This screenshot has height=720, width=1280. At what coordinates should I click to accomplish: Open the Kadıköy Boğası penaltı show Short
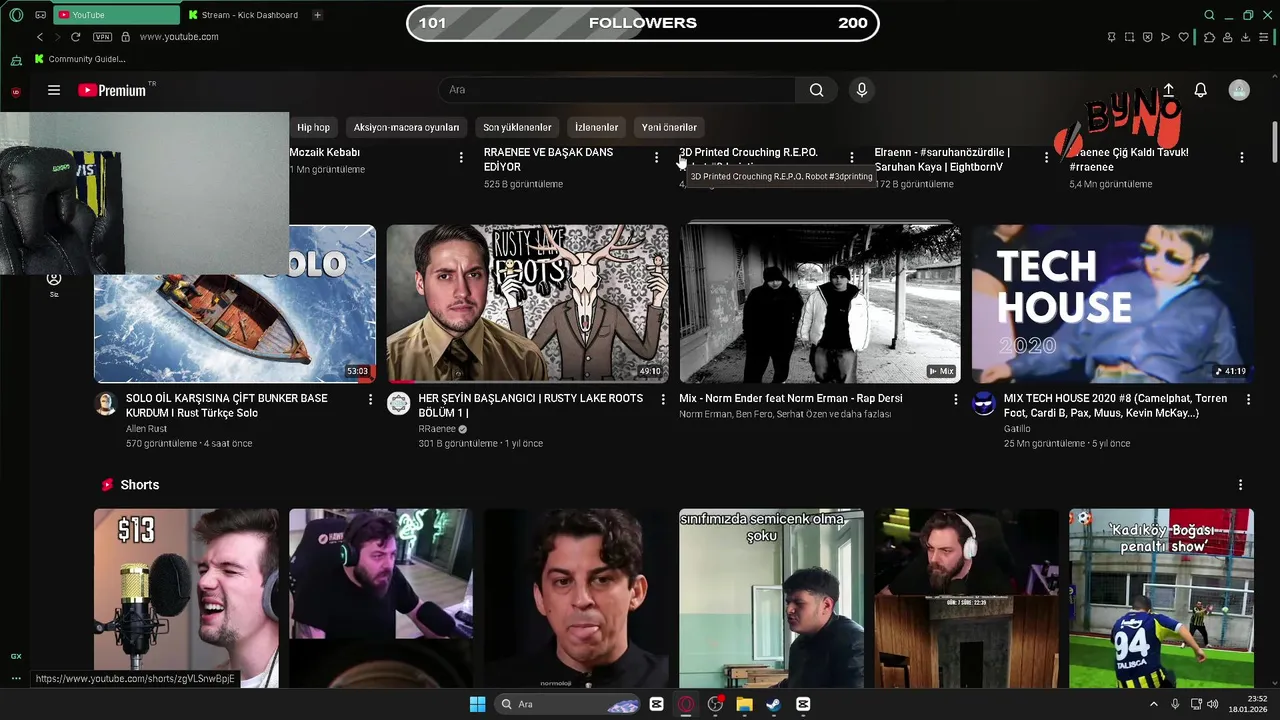tap(1161, 598)
